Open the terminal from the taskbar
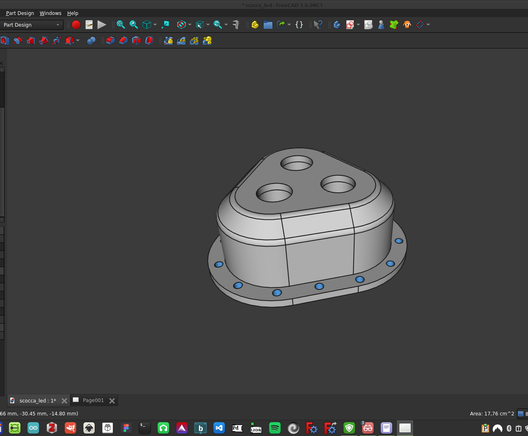 pos(144,428)
